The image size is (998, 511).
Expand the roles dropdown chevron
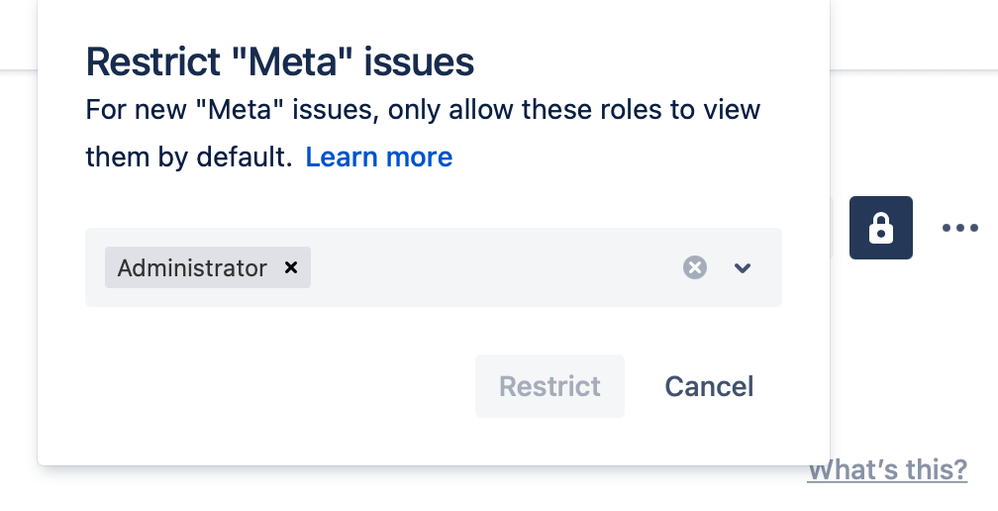coord(742,267)
